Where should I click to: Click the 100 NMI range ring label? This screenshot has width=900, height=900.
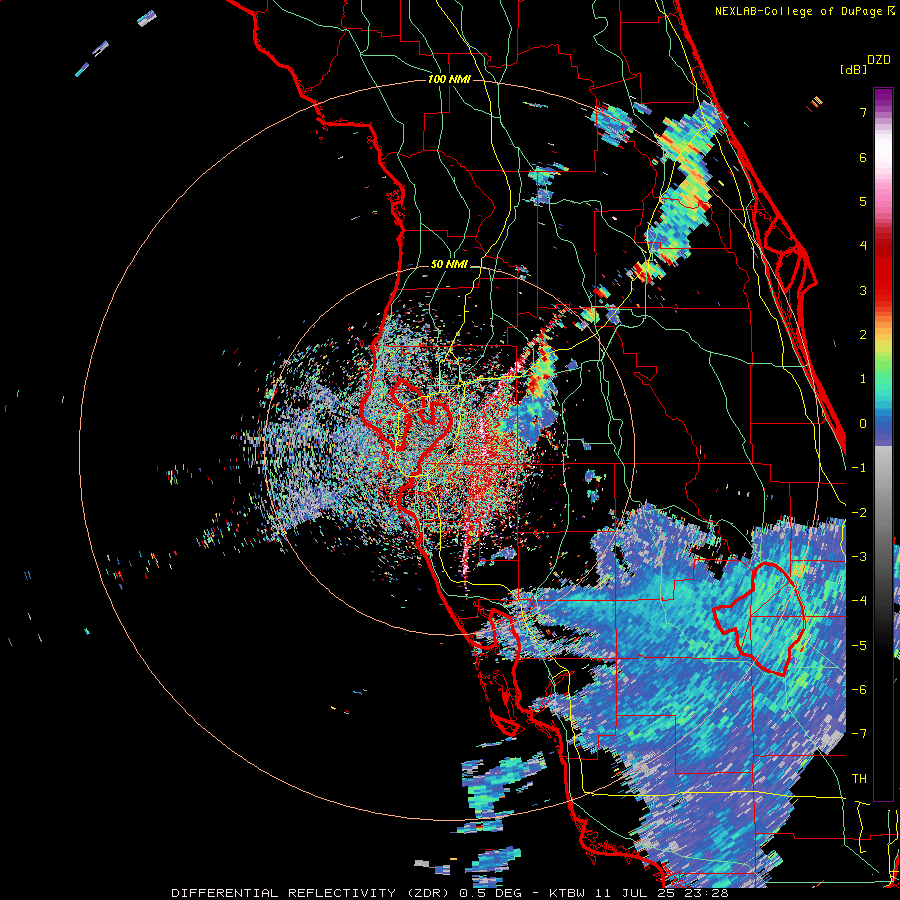tap(449, 79)
